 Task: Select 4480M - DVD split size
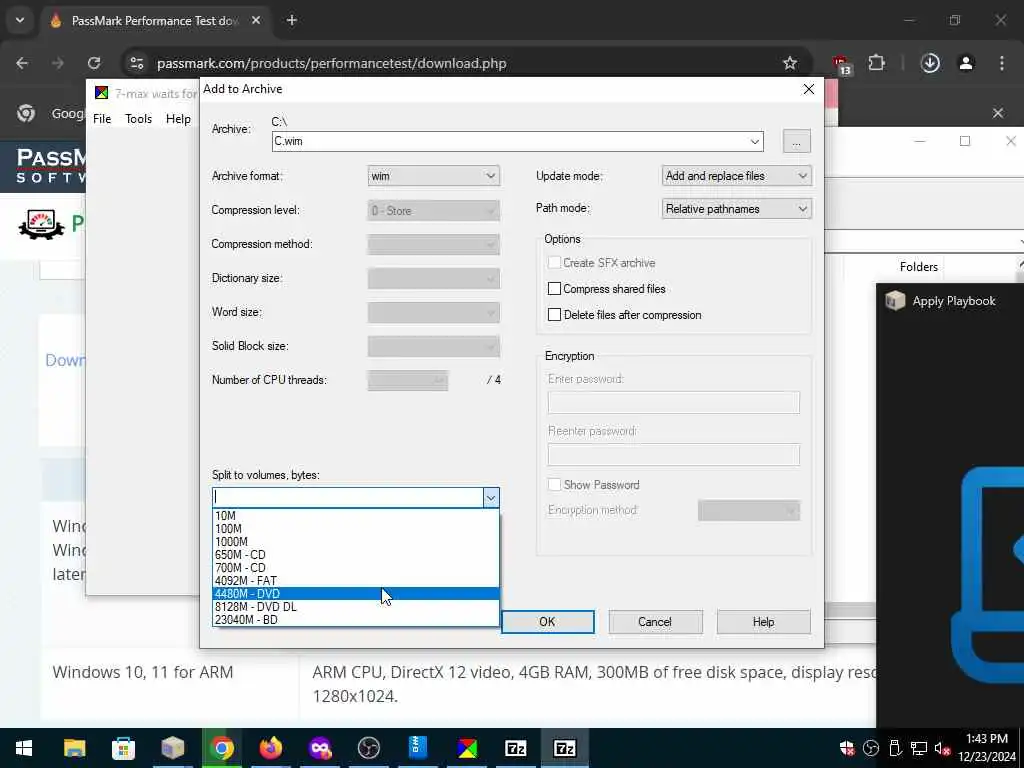pos(356,594)
